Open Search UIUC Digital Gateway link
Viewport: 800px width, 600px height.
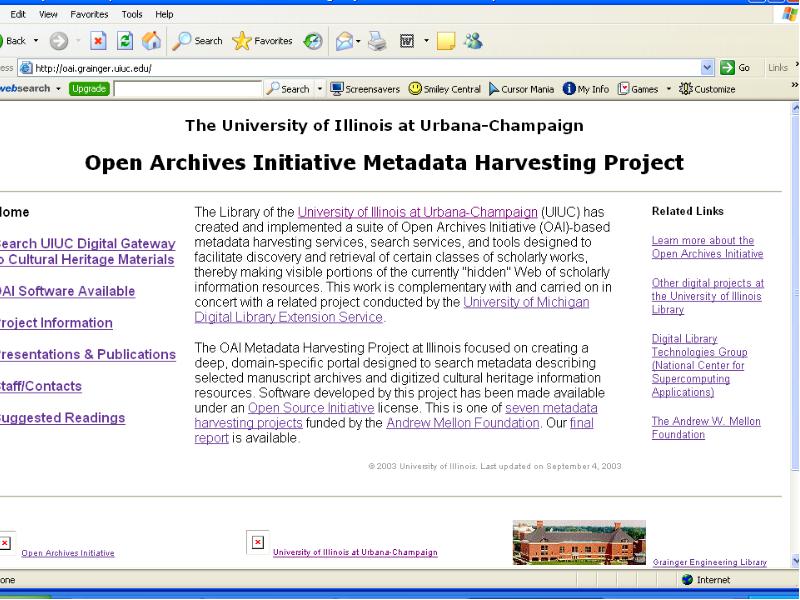(x=88, y=252)
